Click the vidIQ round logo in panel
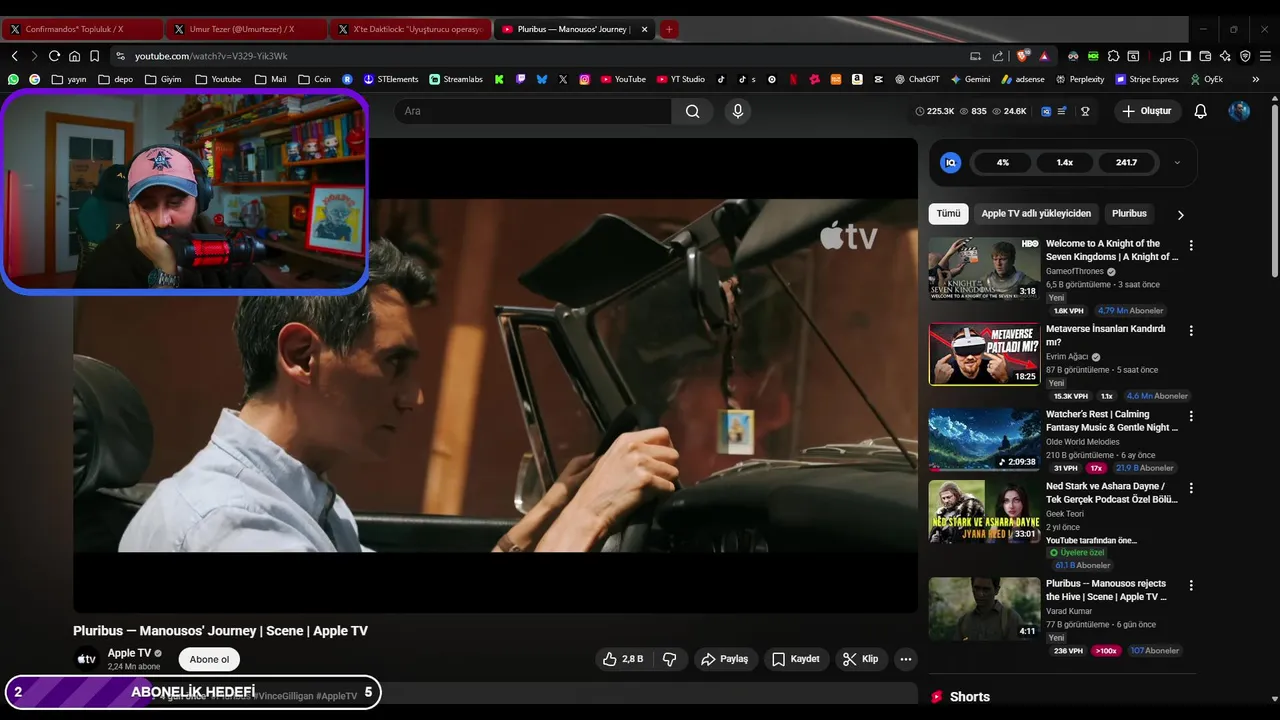 951,162
